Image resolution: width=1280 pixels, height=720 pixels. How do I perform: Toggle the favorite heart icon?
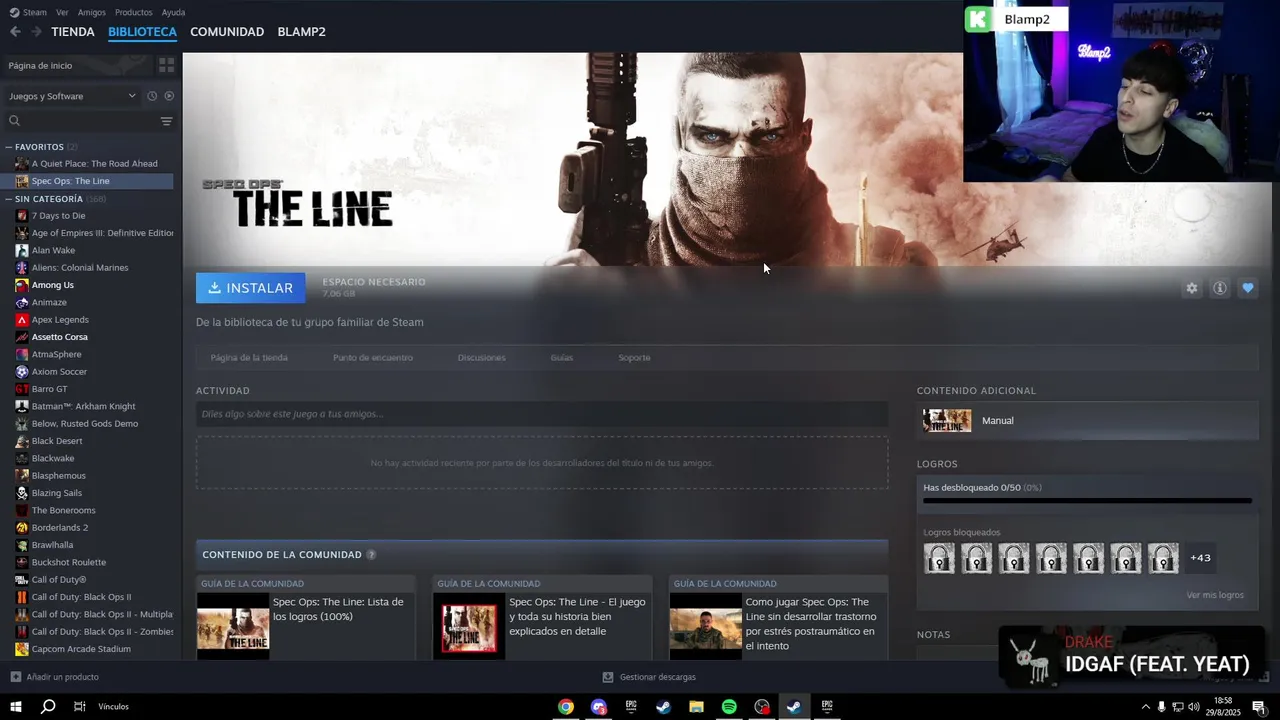(x=1248, y=288)
